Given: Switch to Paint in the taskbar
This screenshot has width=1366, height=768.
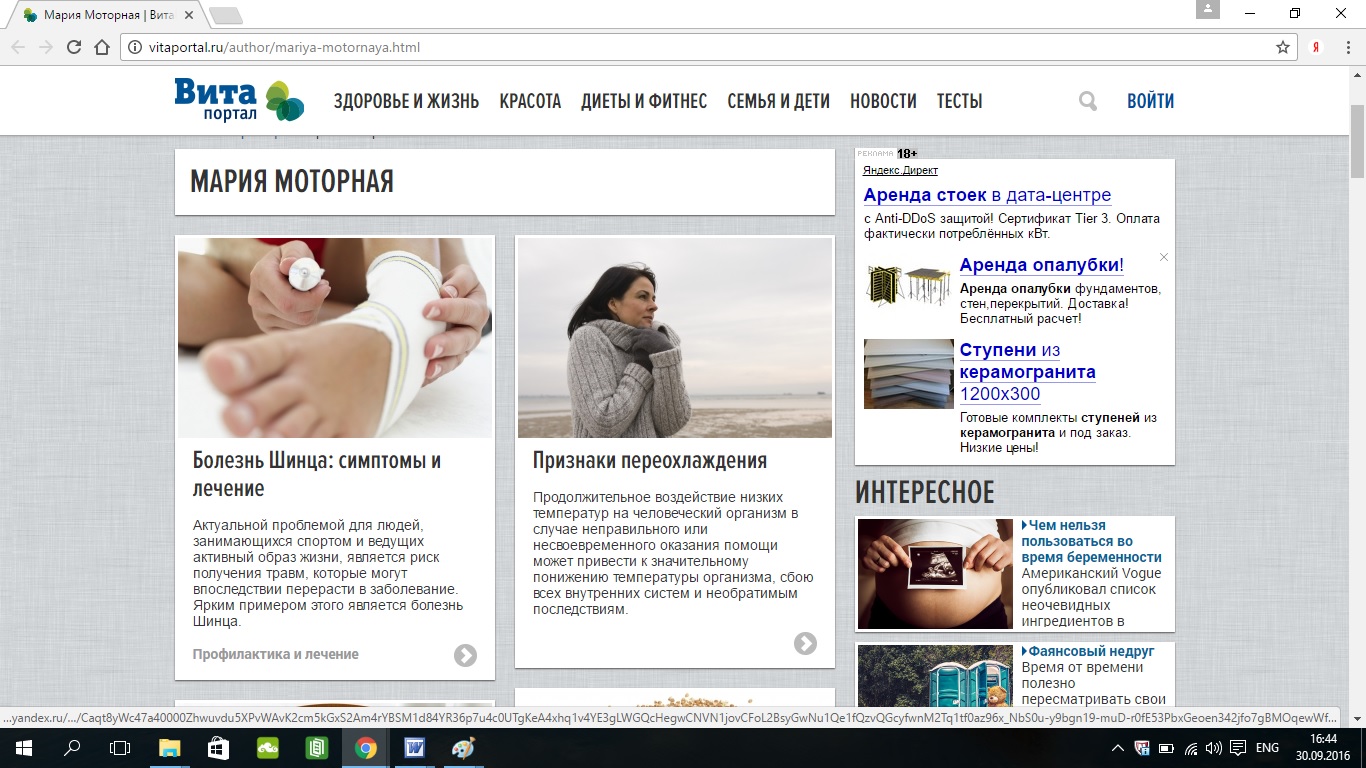Looking at the screenshot, I should coord(463,748).
